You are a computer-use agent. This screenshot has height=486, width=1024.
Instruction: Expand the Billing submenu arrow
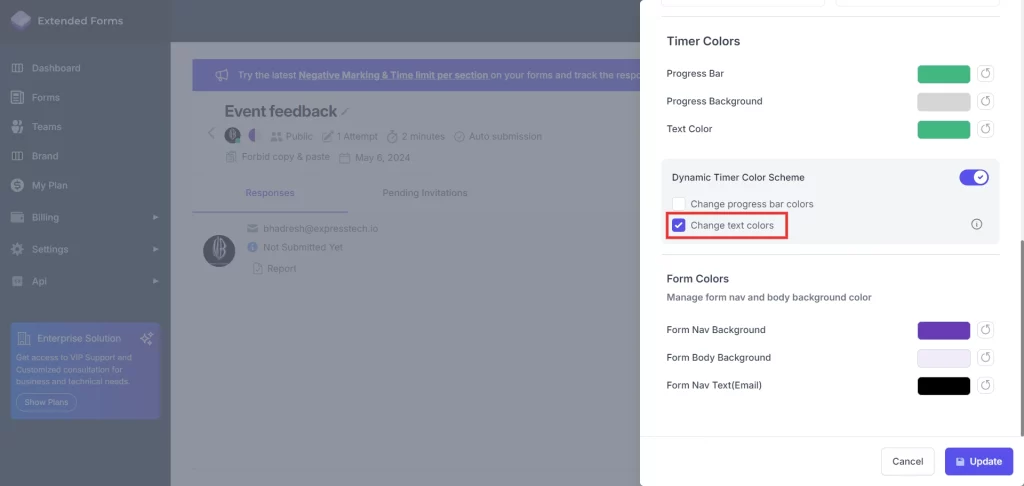point(155,217)
